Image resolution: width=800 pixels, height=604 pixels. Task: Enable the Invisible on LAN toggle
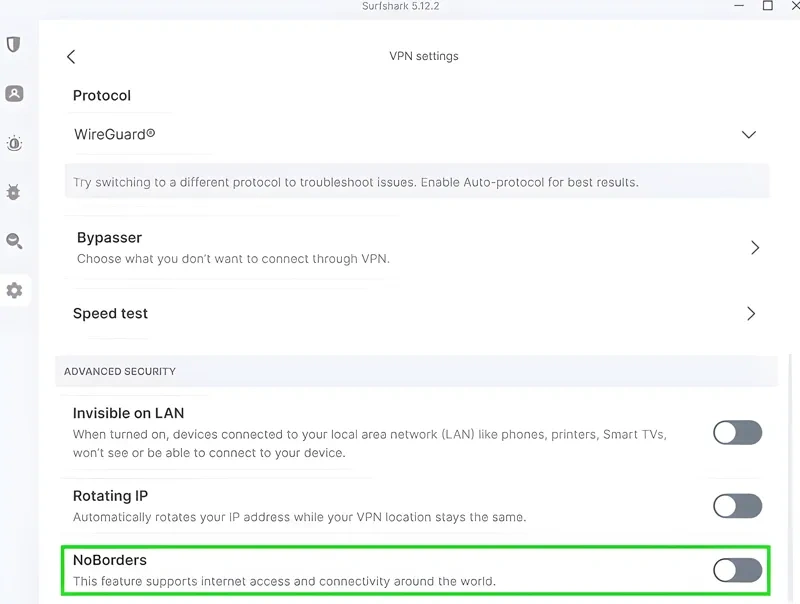(x=737, y=432)
